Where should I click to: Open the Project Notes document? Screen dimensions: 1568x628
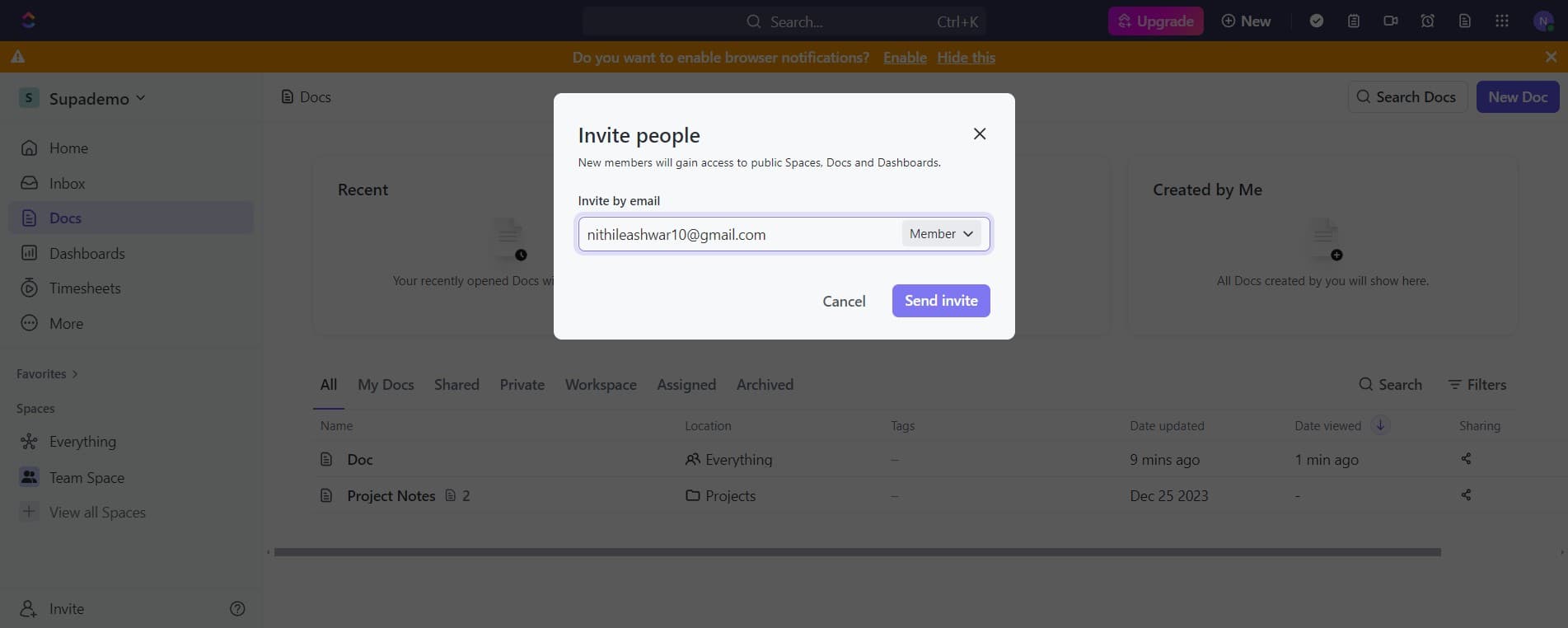coord(391,495)
